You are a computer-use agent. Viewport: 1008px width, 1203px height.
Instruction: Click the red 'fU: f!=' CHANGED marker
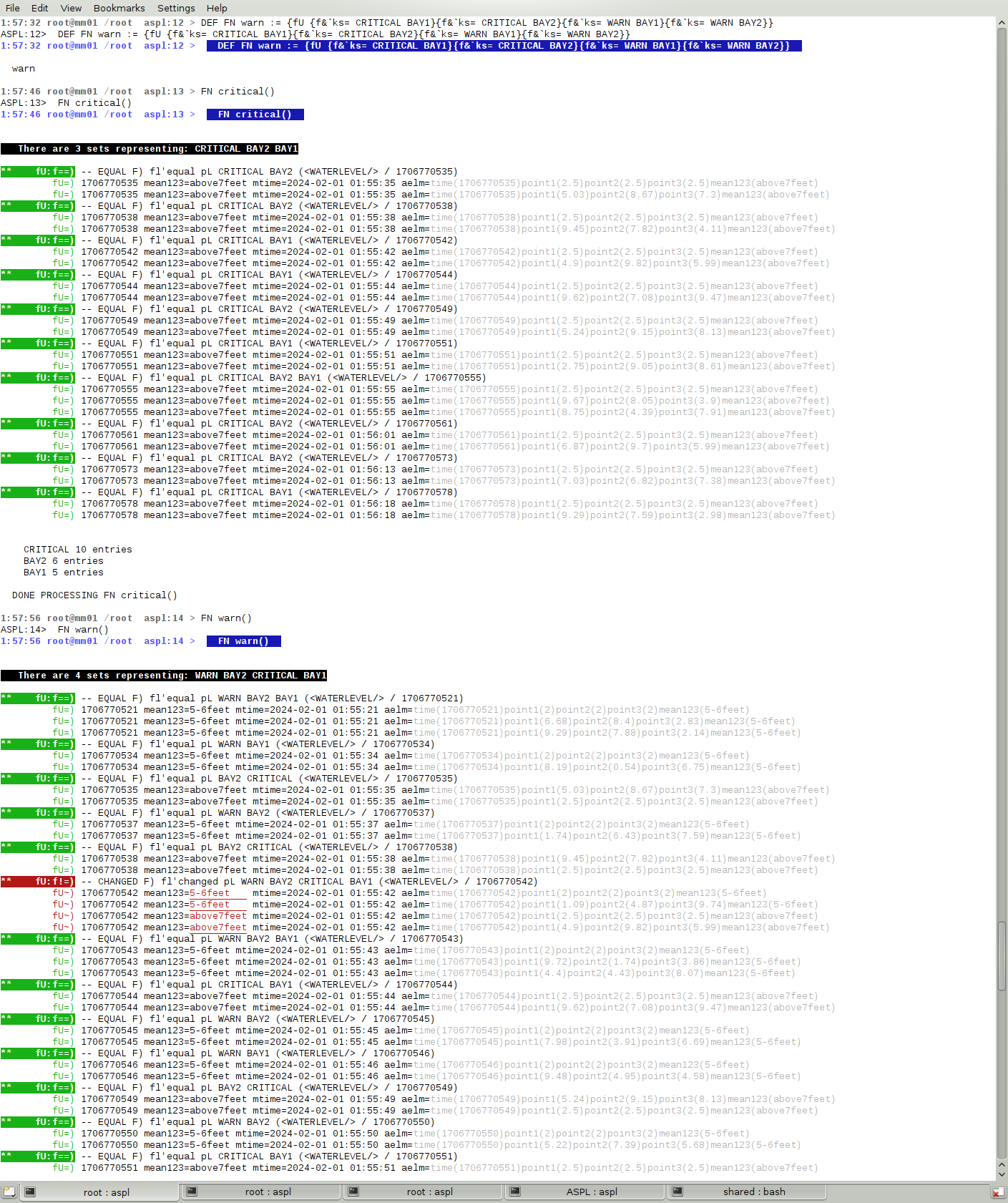(x=38, y=882)
